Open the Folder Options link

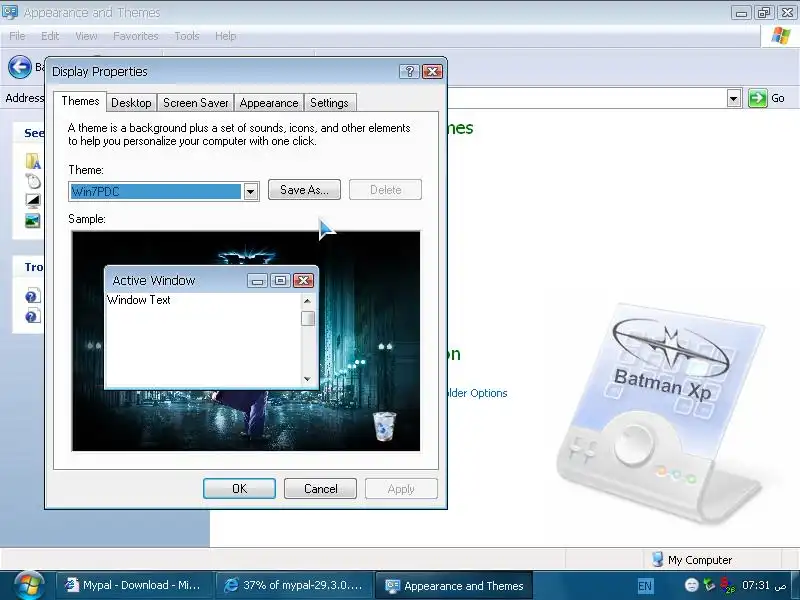tap(478, 393)
